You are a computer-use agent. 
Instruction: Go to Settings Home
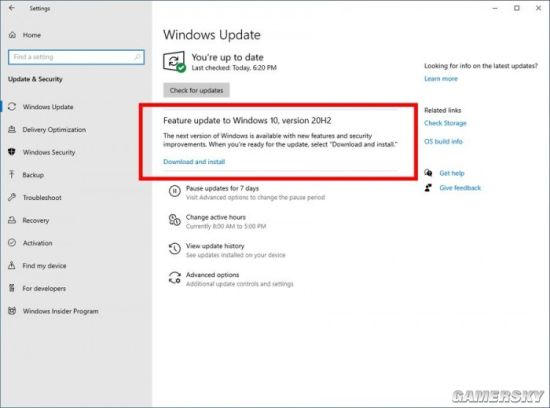pyautogui.click(x=32, y=35)
